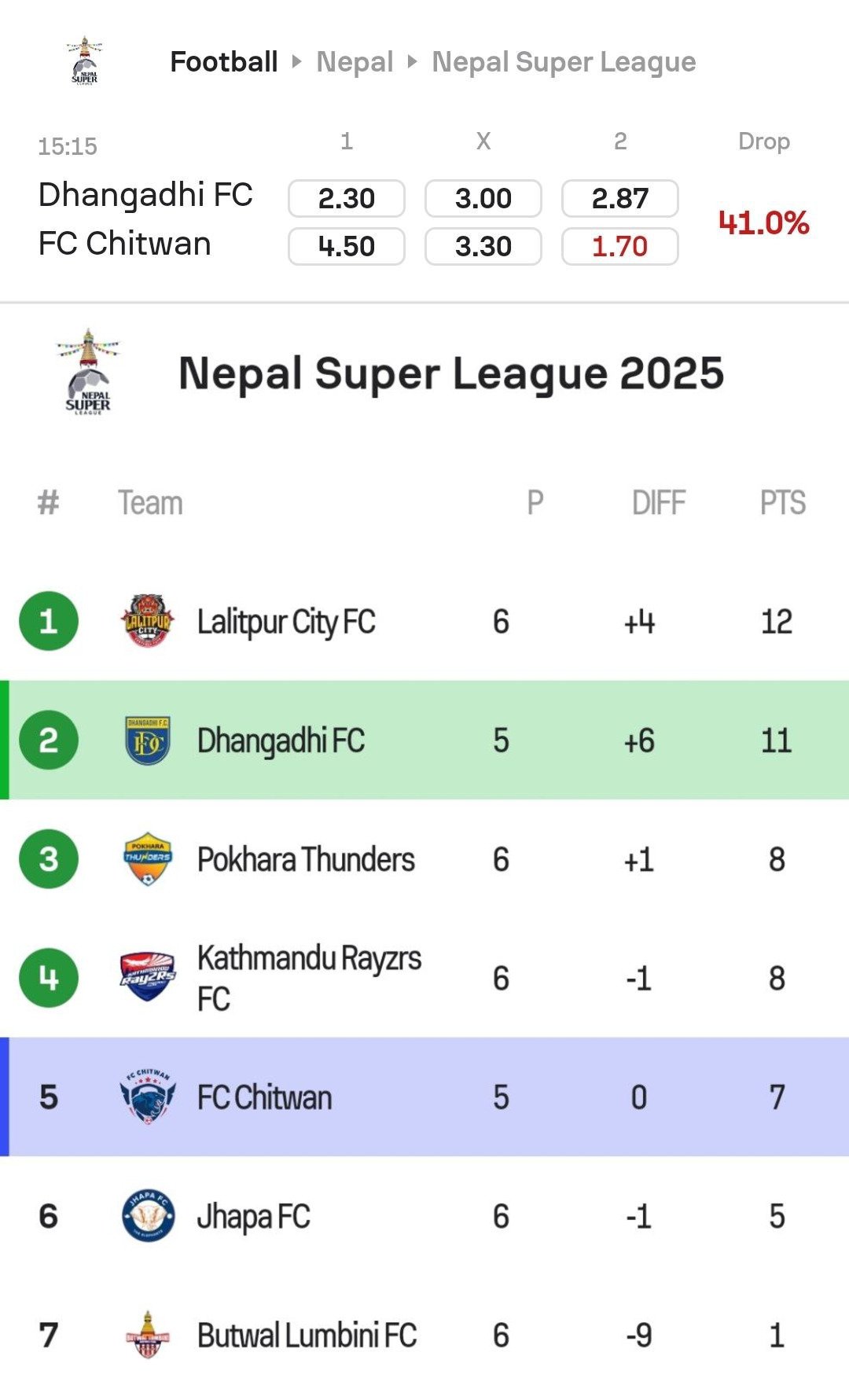
Task: Select the 2.30 home win odds
Action: 347,198
